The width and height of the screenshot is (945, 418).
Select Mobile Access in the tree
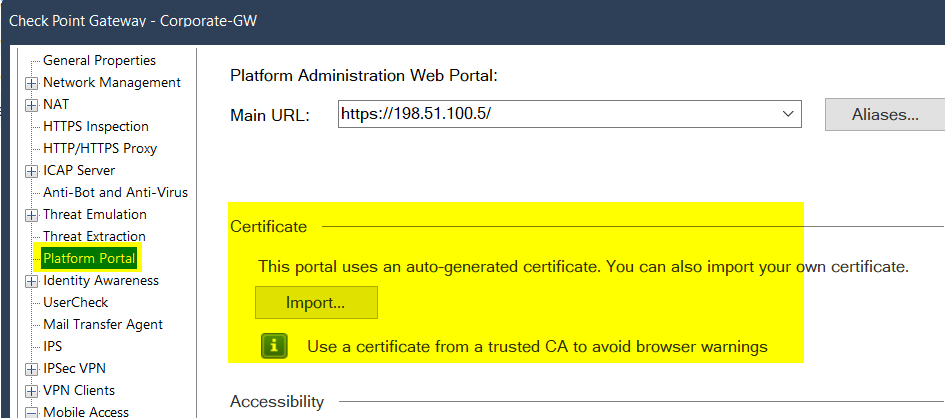coord(86,412)
